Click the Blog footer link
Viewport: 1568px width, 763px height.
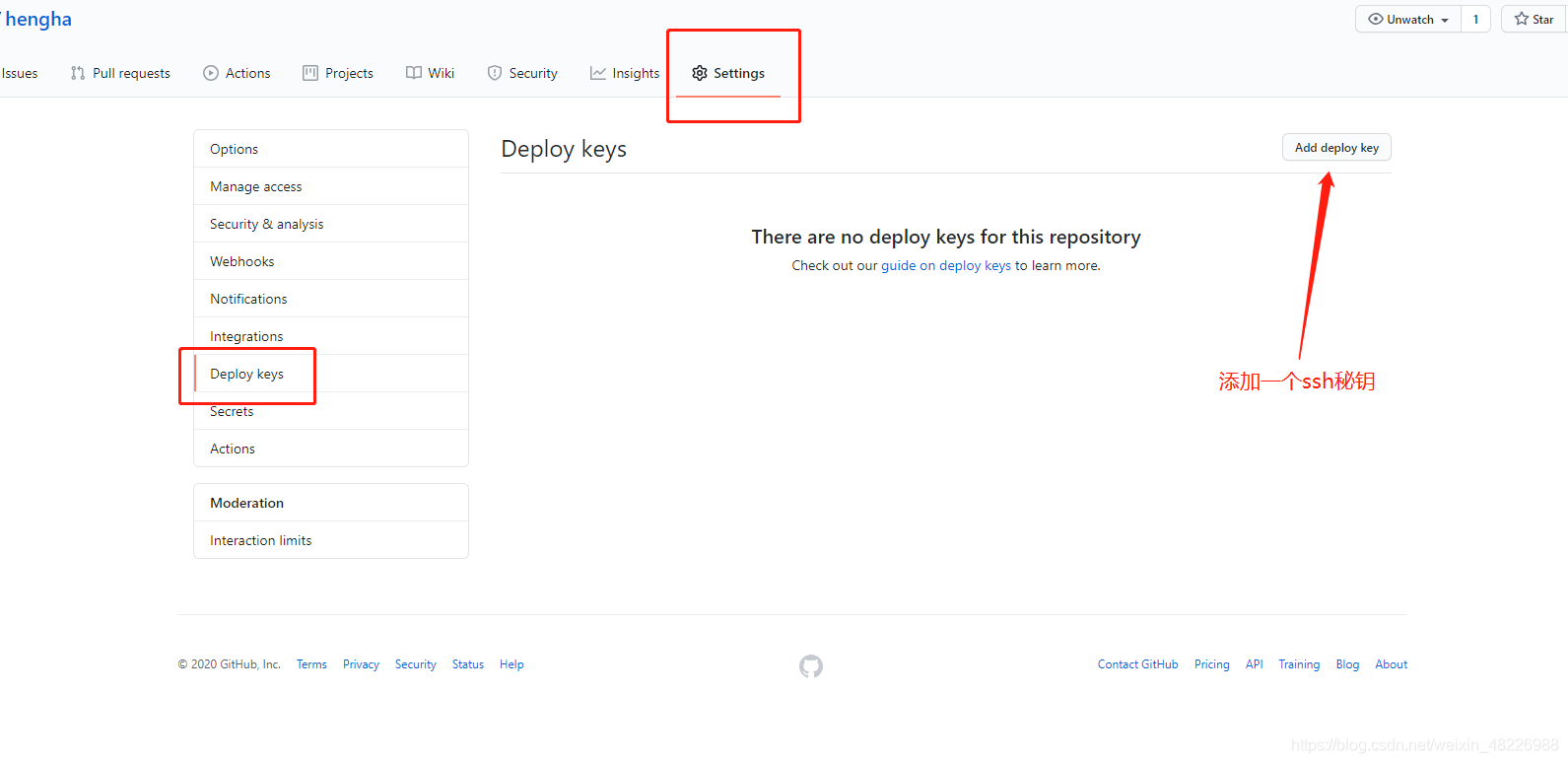(x=1347, y=664)
